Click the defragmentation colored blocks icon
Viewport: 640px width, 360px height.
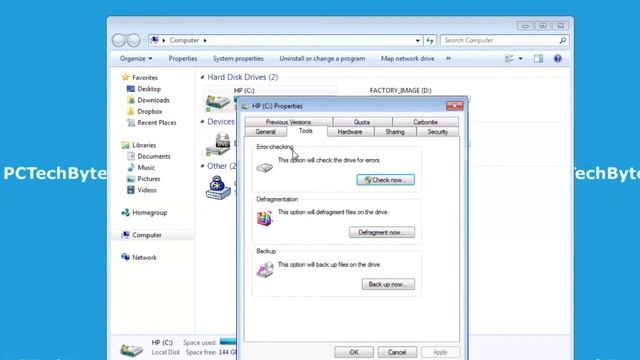(x=264, y=218)
